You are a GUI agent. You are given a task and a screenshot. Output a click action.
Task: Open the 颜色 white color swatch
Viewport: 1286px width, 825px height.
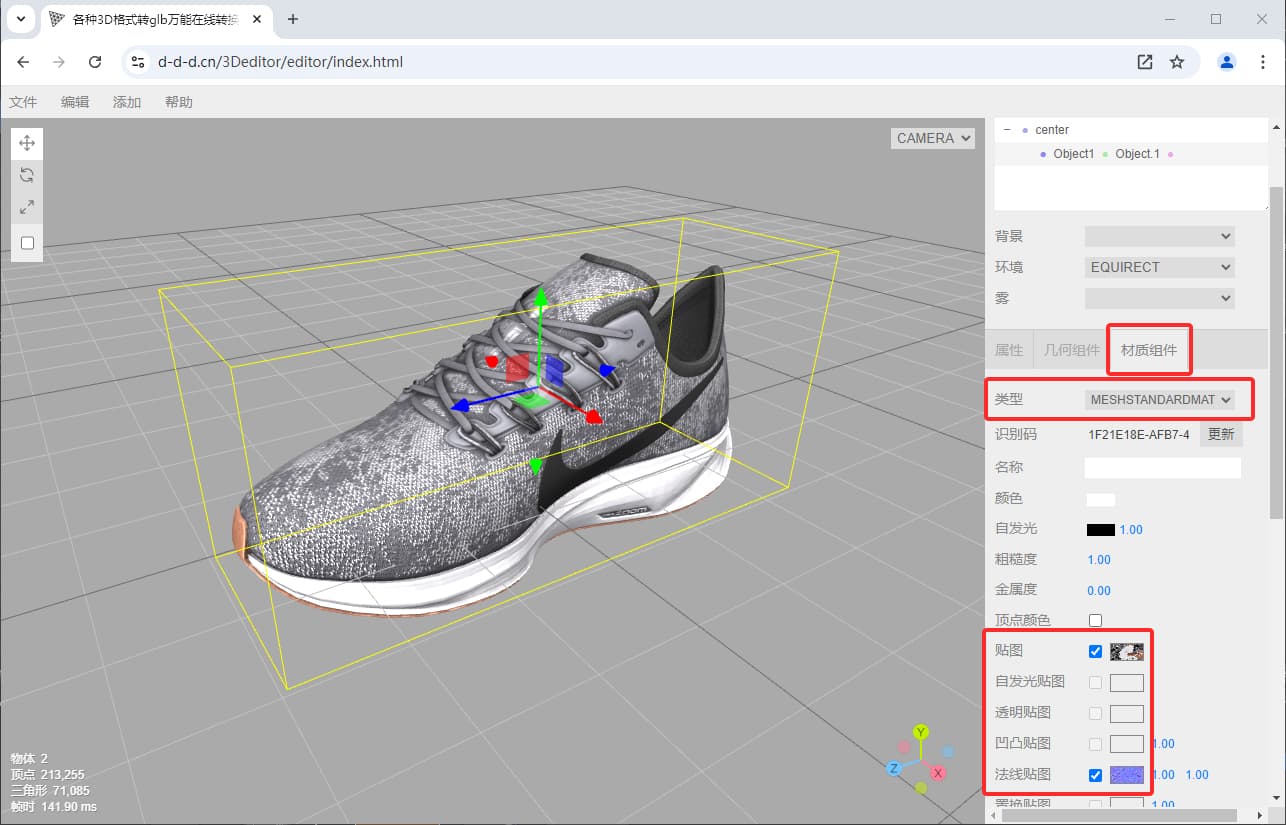(1101, 499)
